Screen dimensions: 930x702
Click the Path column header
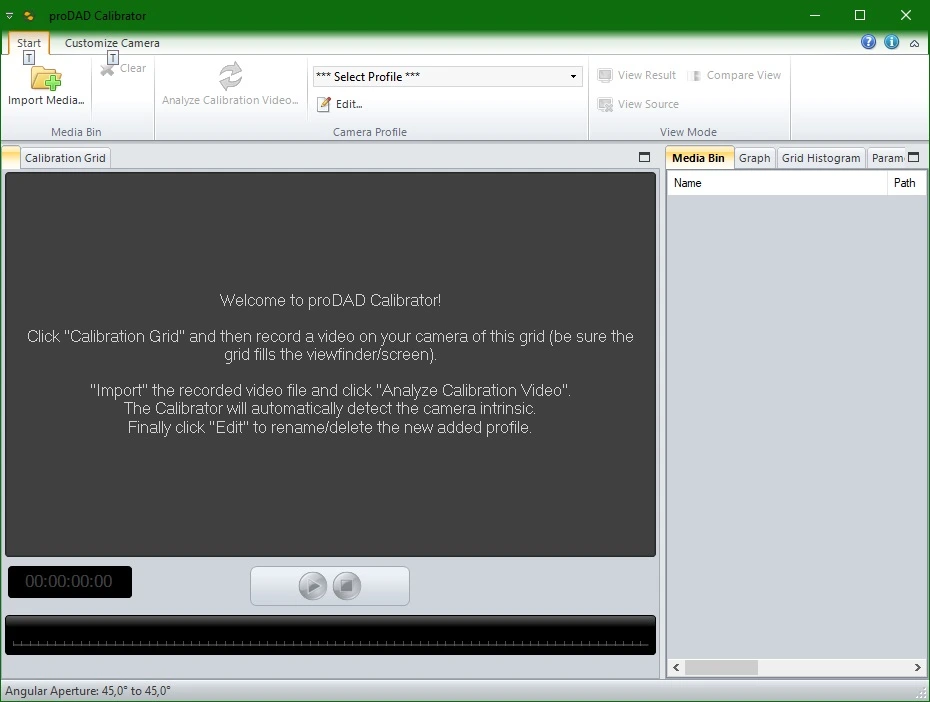pos(906,183)
